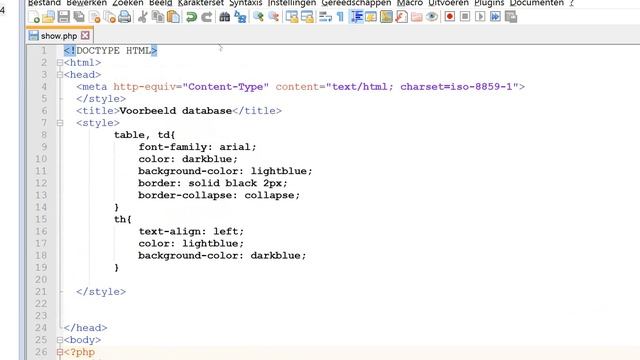Open the Uitvoeren menu
The width and height of the screenshot is (640, 360).
tap(448, 3)
